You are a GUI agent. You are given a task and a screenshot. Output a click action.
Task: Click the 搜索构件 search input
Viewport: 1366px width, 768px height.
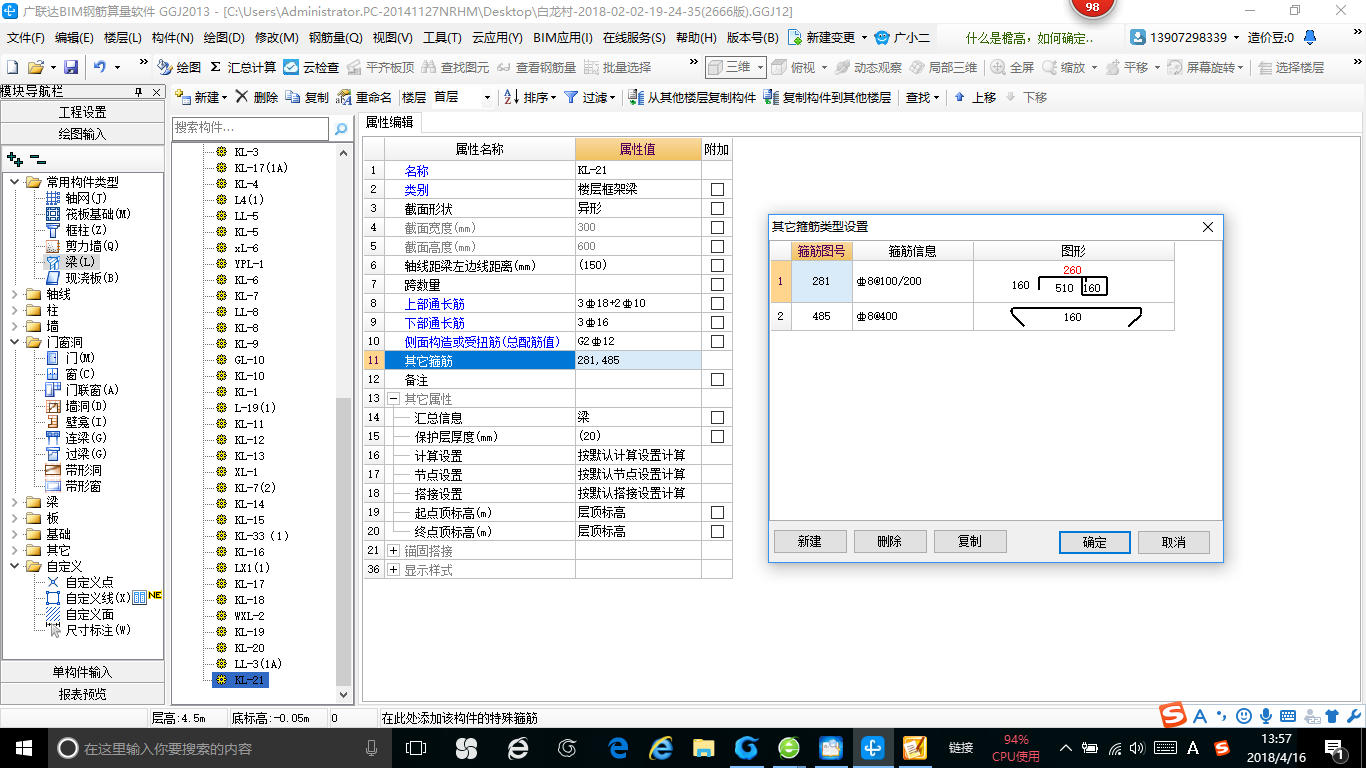[250, 128]
